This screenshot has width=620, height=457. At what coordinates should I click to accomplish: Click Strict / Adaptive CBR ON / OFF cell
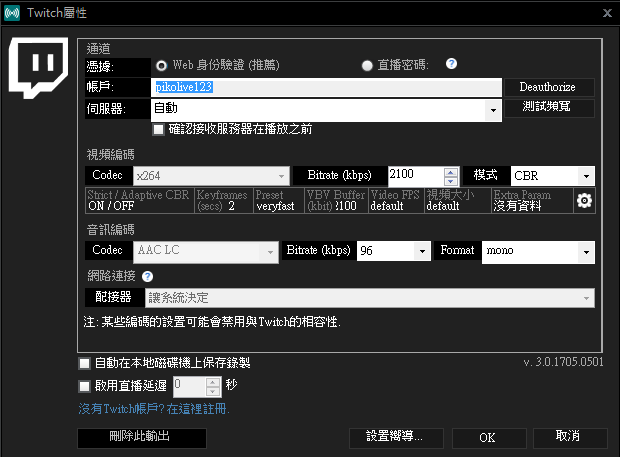[140, 201]
